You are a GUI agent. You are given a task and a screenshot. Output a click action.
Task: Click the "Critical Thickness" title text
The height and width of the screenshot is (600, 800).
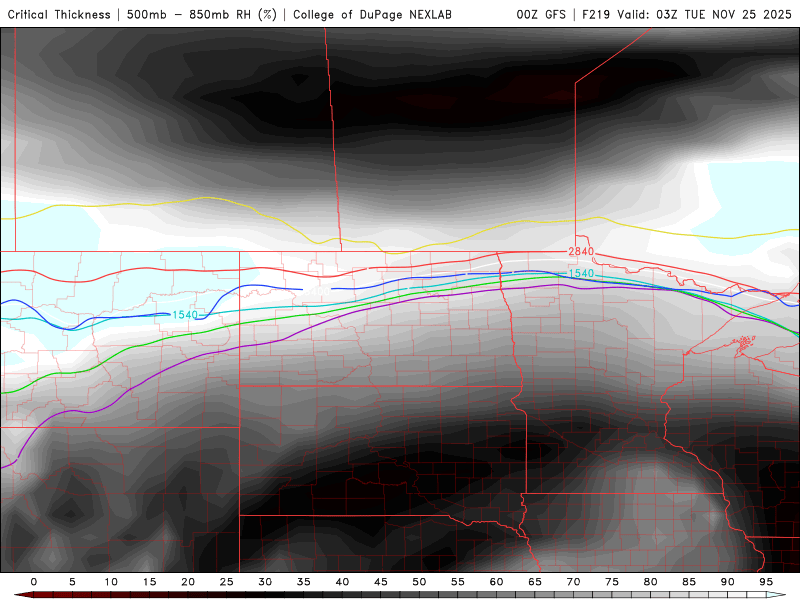tap(59, 15)
